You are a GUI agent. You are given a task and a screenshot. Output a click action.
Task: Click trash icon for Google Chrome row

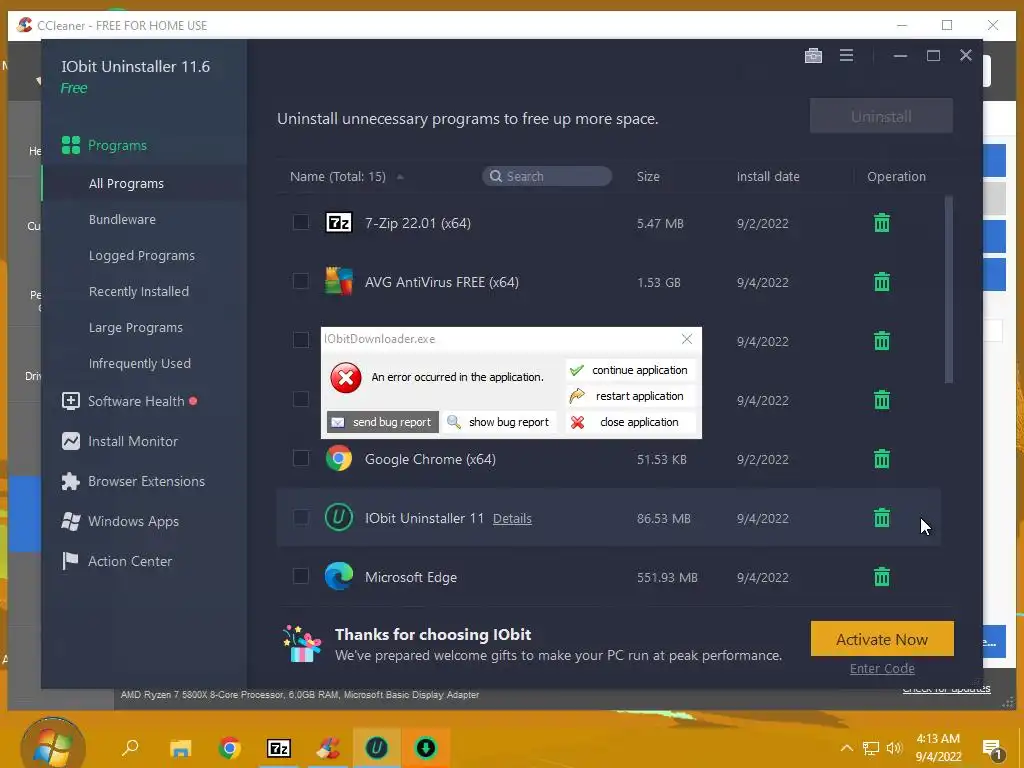pos(882,458)
